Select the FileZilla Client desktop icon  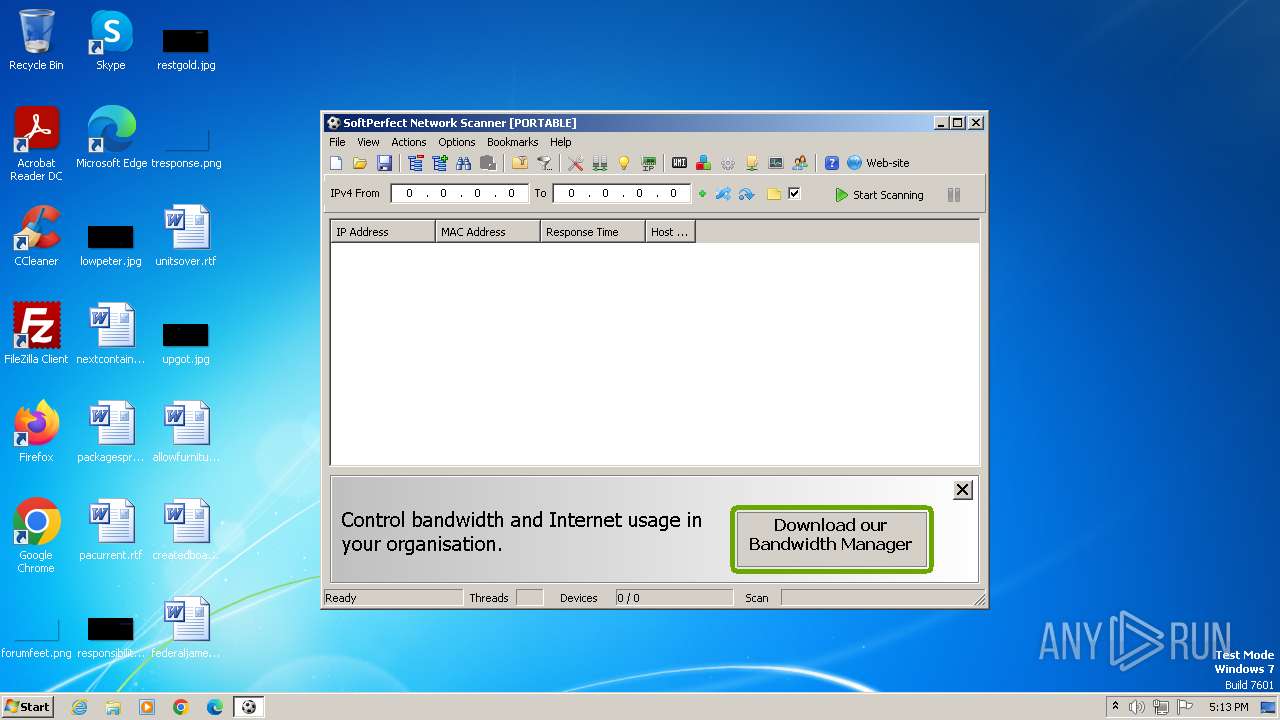pos(36,334)
